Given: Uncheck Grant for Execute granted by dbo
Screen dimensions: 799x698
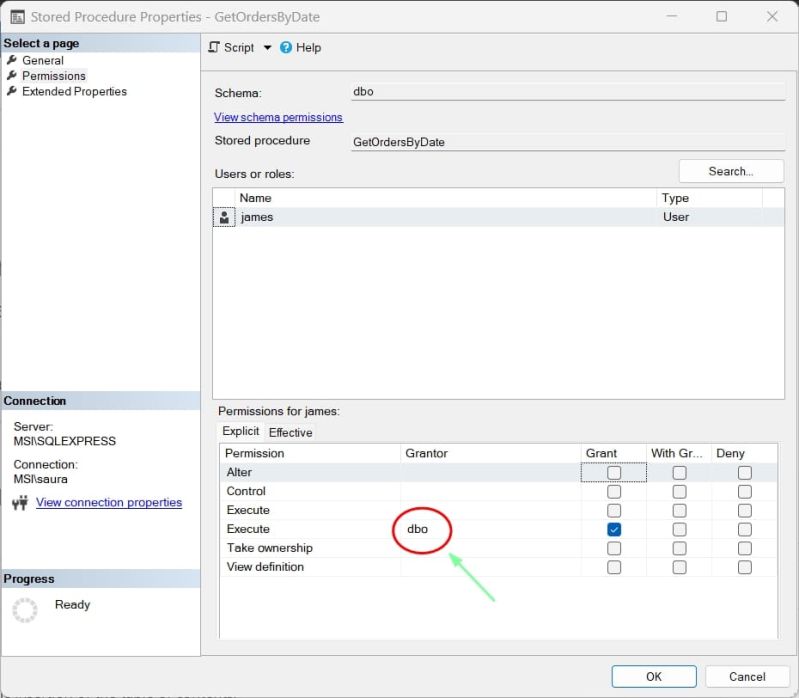Looking at the screenshot, I should tap(614, 529).
